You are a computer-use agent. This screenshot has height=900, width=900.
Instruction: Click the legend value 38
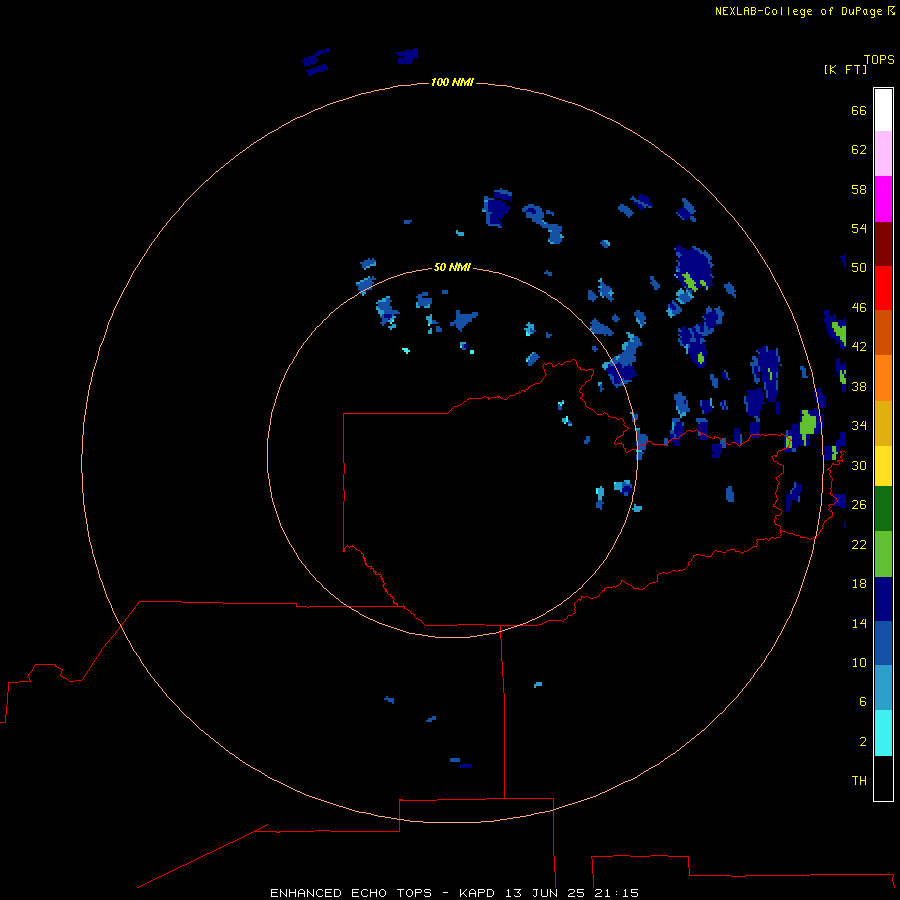859,386
